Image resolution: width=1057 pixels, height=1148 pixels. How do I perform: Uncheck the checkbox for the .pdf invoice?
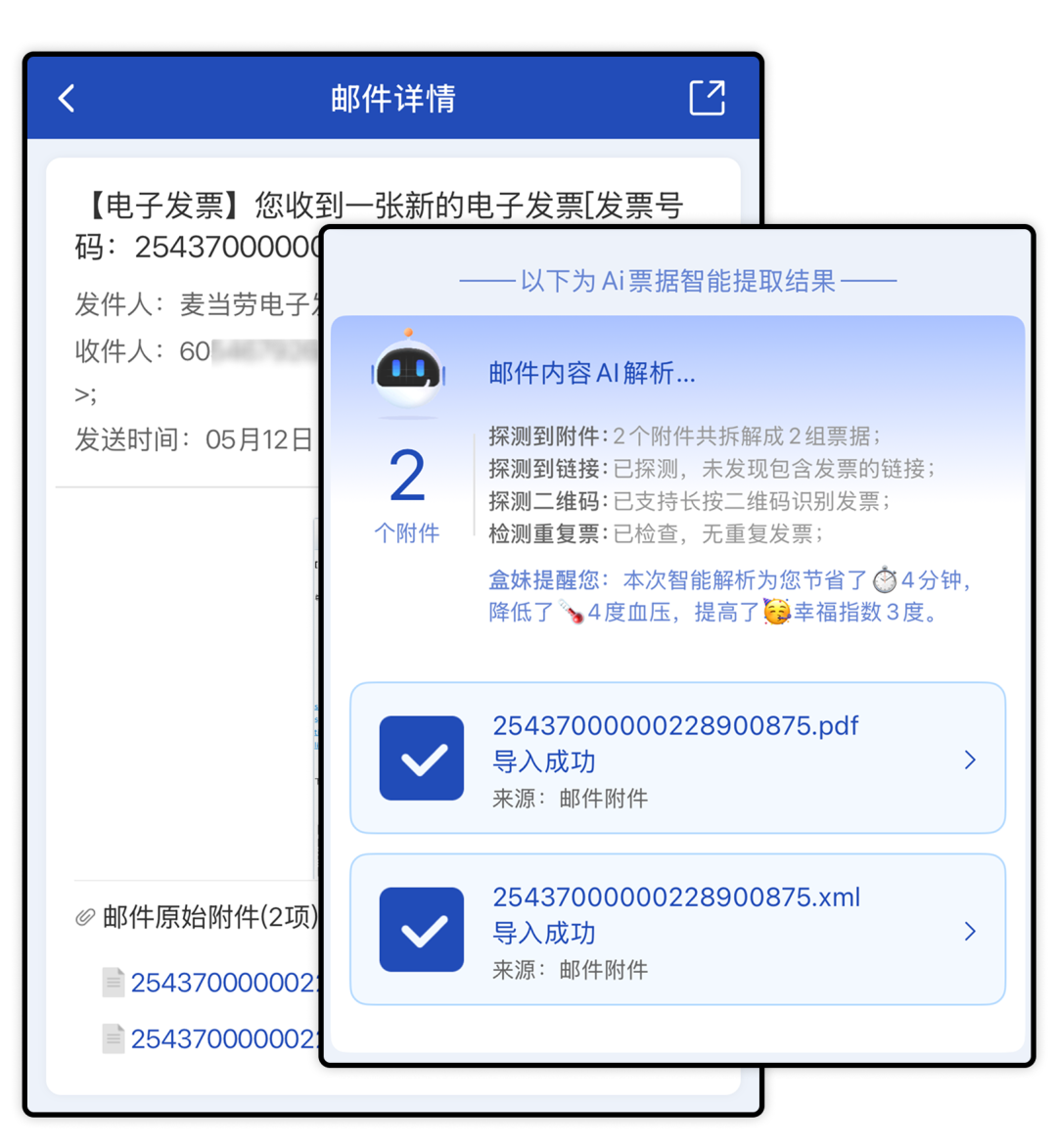click(422, 758)
